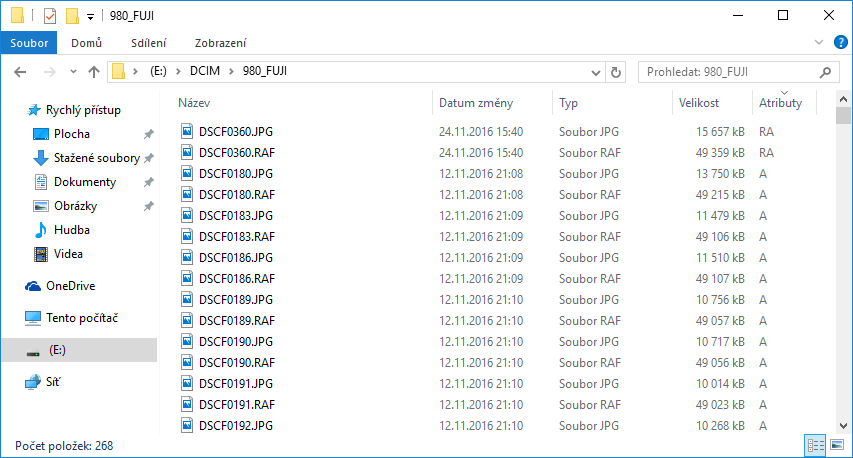Switch to Details view via status bar icon
The width and height of the screenshot is (853, 458).
(815, 445)
